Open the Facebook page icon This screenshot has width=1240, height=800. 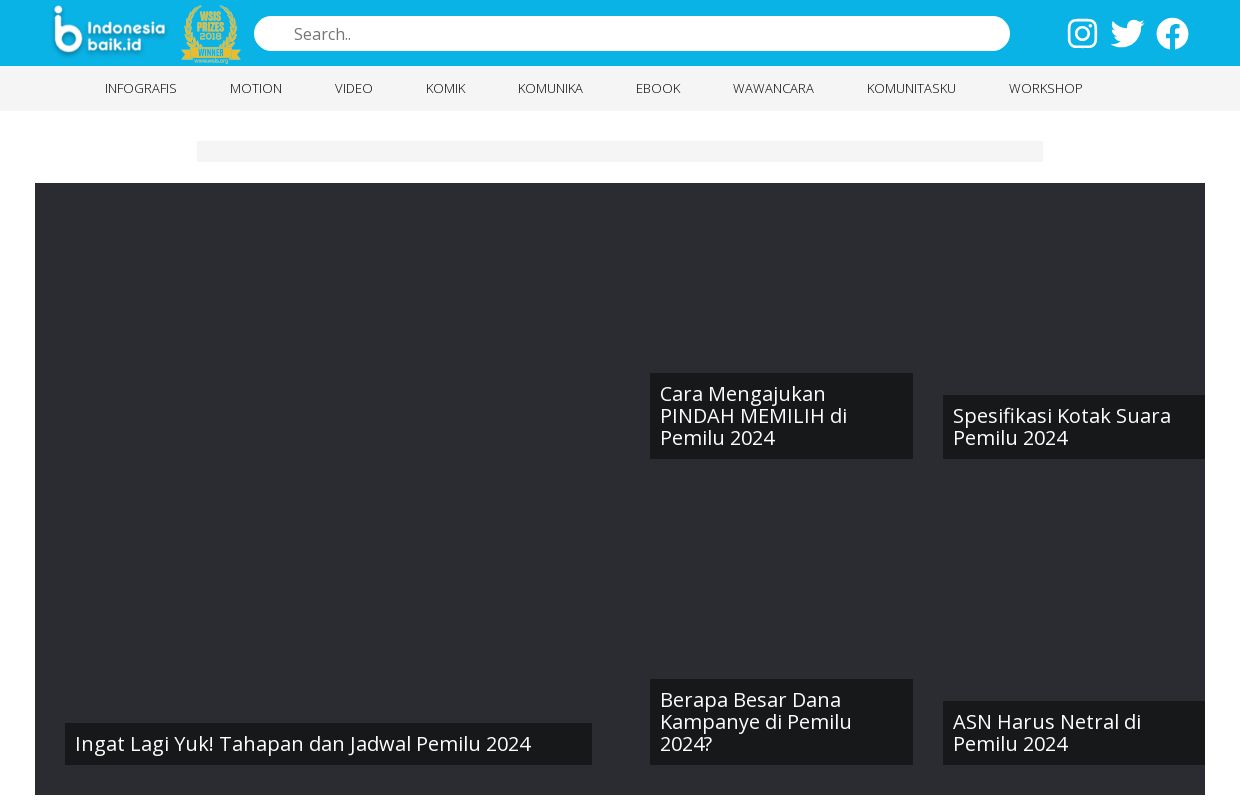(1172, 34)
